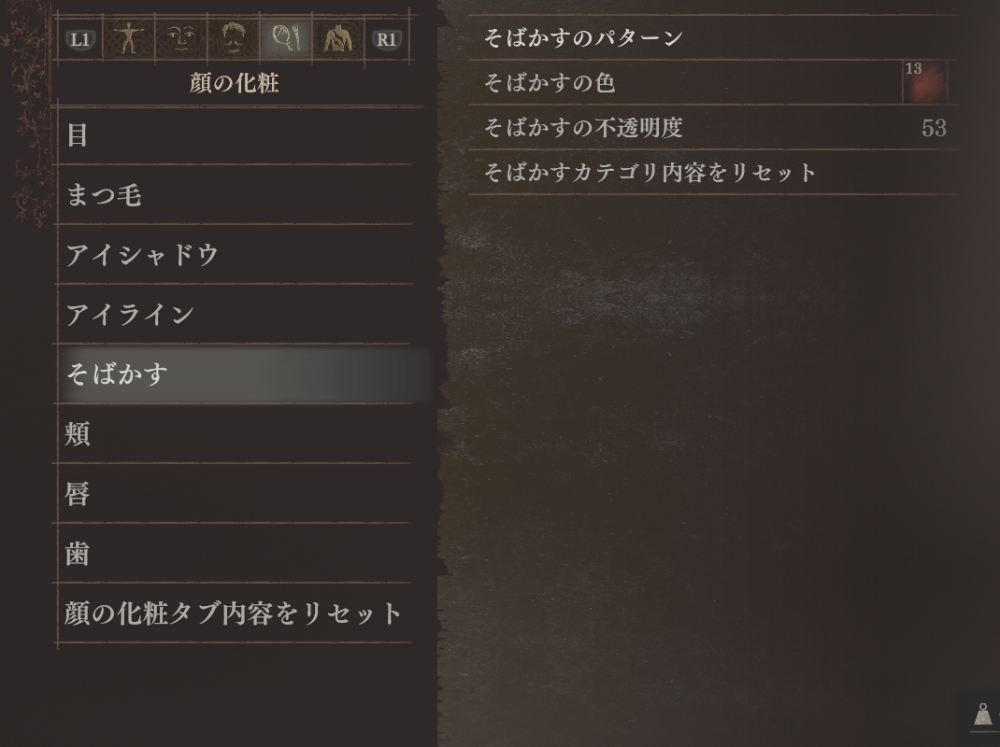1000x747 pixels.
Task: Open the 頬 cheeks category
Action: (235, 434)
